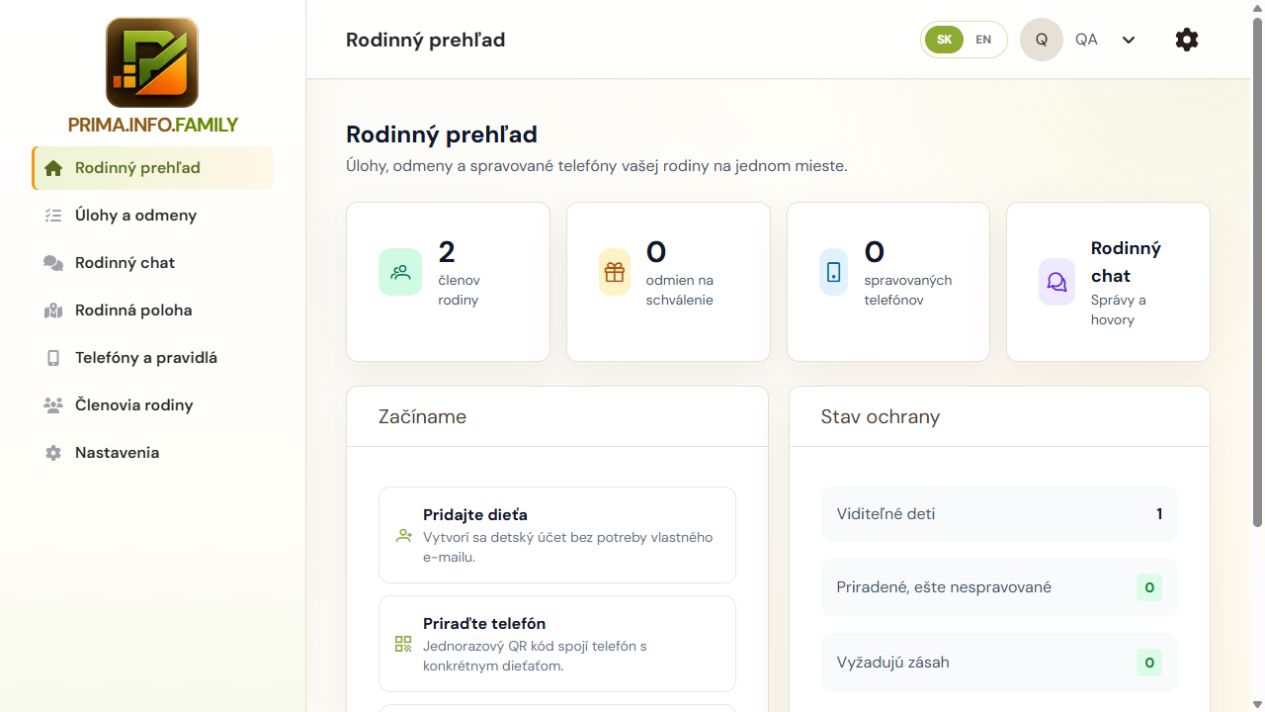
Task: Click the Priradené, ešte nespravované row
Action: (x=999, y=587)
